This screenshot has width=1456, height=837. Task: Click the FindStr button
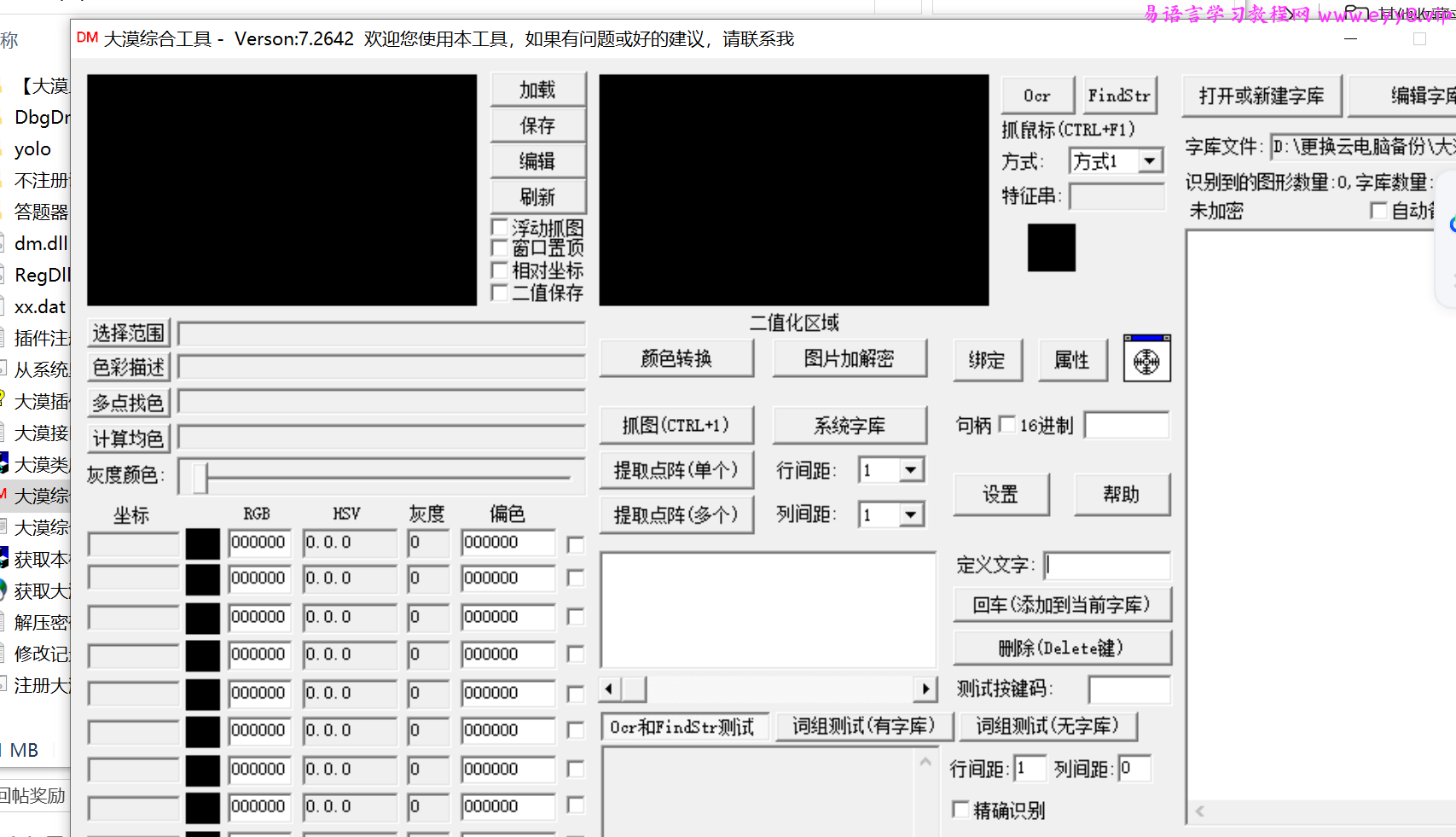click(1120, 96)
